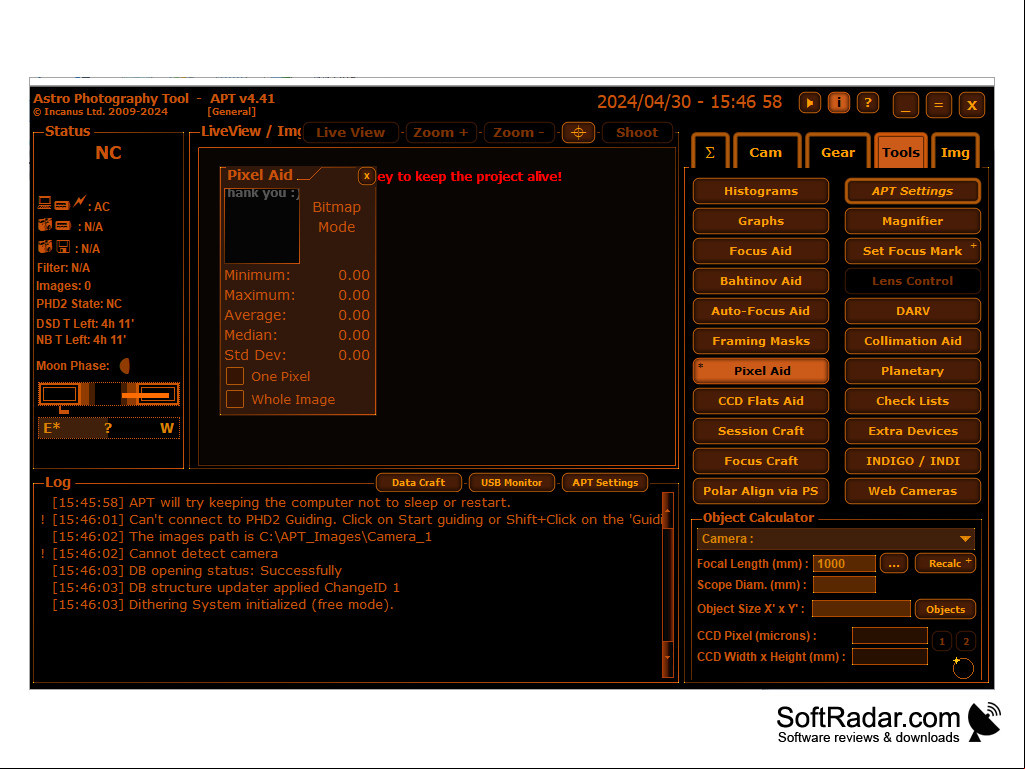The height and width of the screenshot is (769, 1025).
Task: Click the question mark help icon
Action: (x=867, y=103)
